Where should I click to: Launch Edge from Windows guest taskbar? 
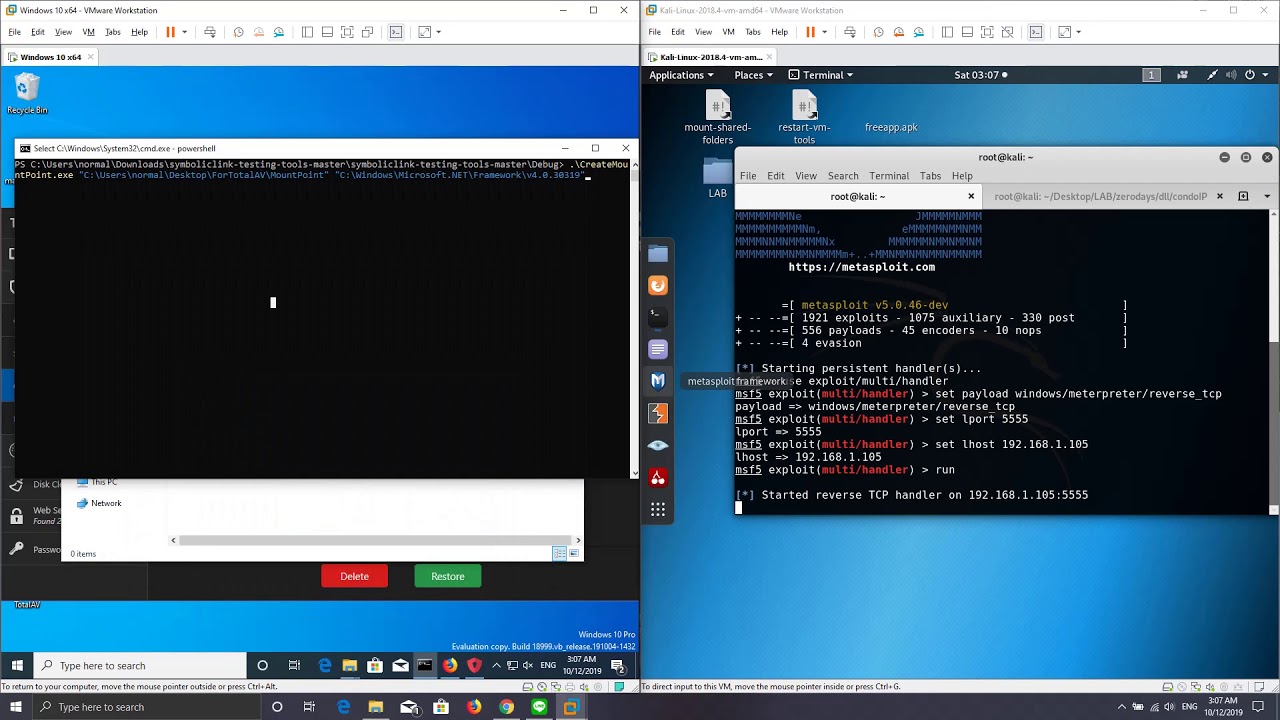pyautogui.click(x=325, y=665)
